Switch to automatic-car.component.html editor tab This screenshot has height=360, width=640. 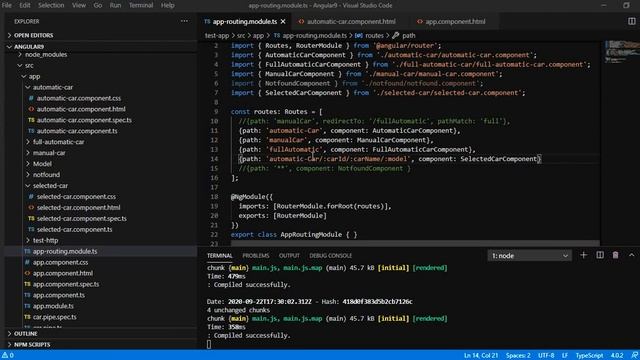tap(351, 22)
